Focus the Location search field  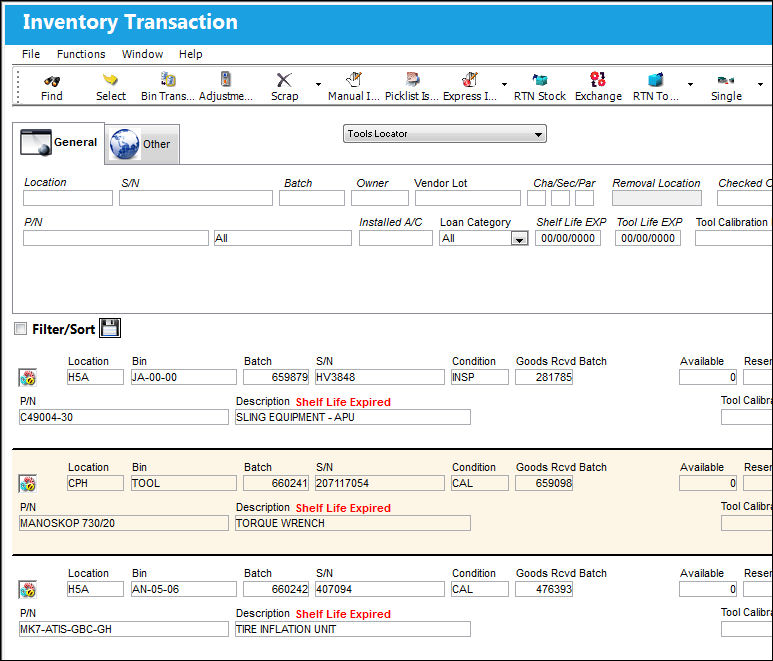tap(68, 198)
